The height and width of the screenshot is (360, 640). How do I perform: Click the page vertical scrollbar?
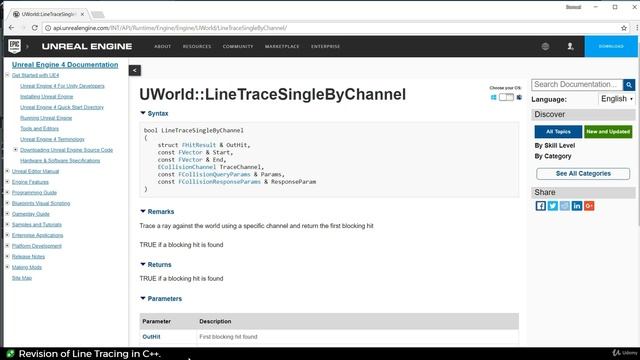[638, 143]
